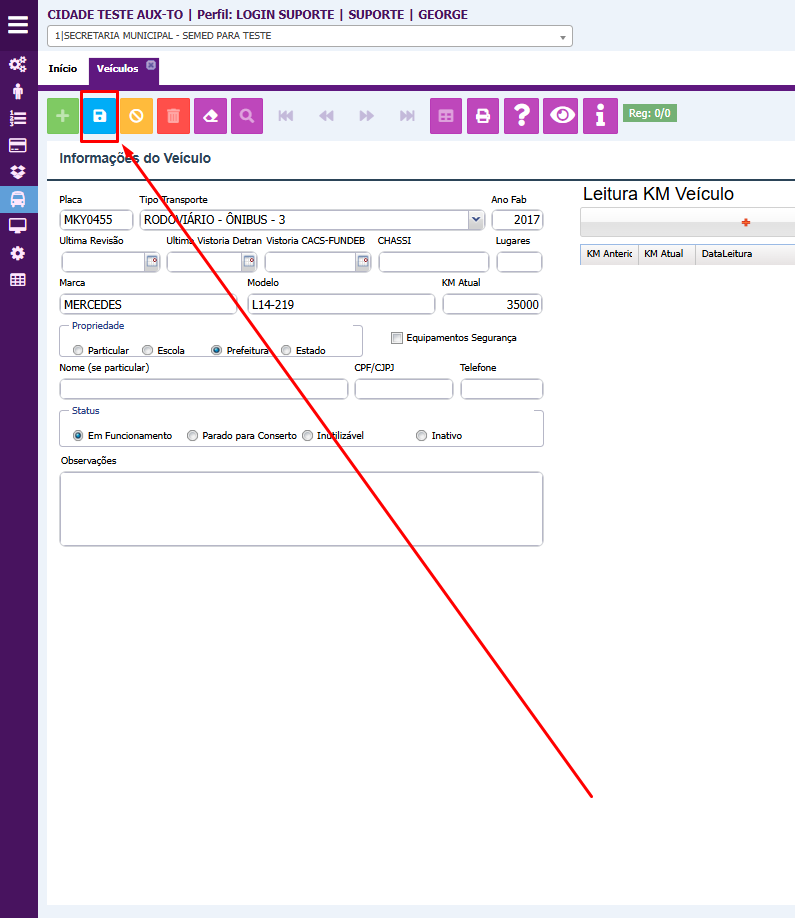Close the Veículos tab
The width and height of the screenshot is (795, 918).
point(151,65)
